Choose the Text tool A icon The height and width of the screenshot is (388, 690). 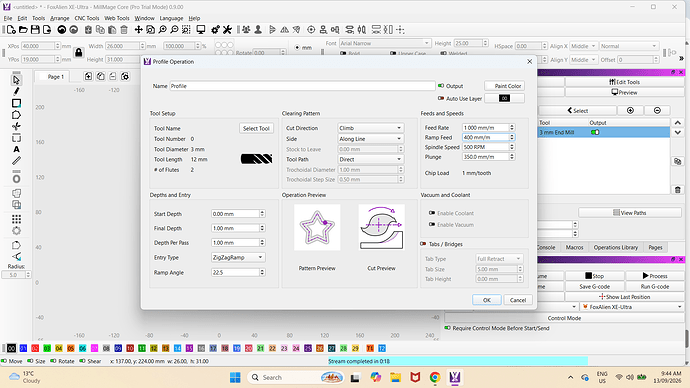[16, 150]
